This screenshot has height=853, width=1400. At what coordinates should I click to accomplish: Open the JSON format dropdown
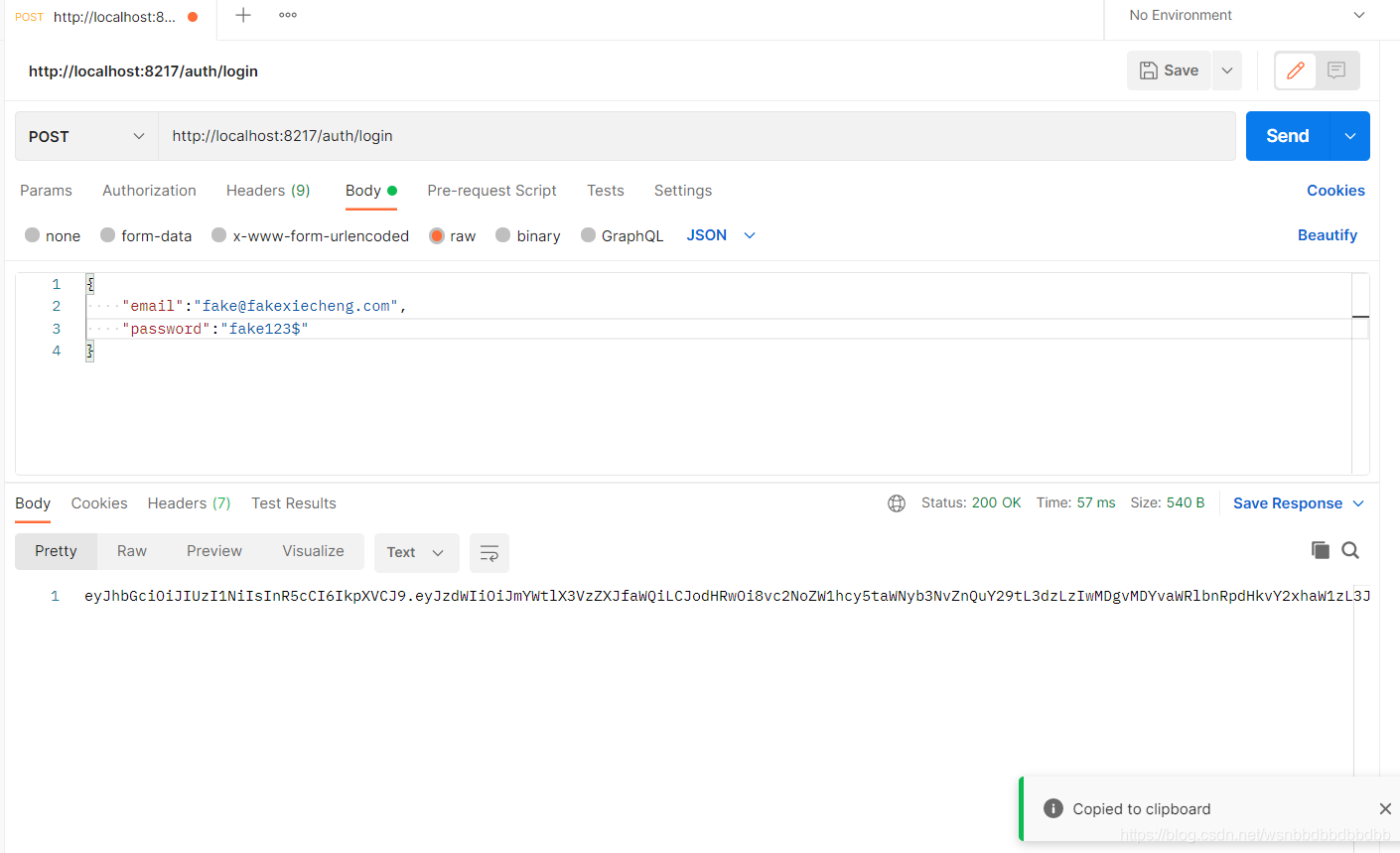click(x=721, y=235)
